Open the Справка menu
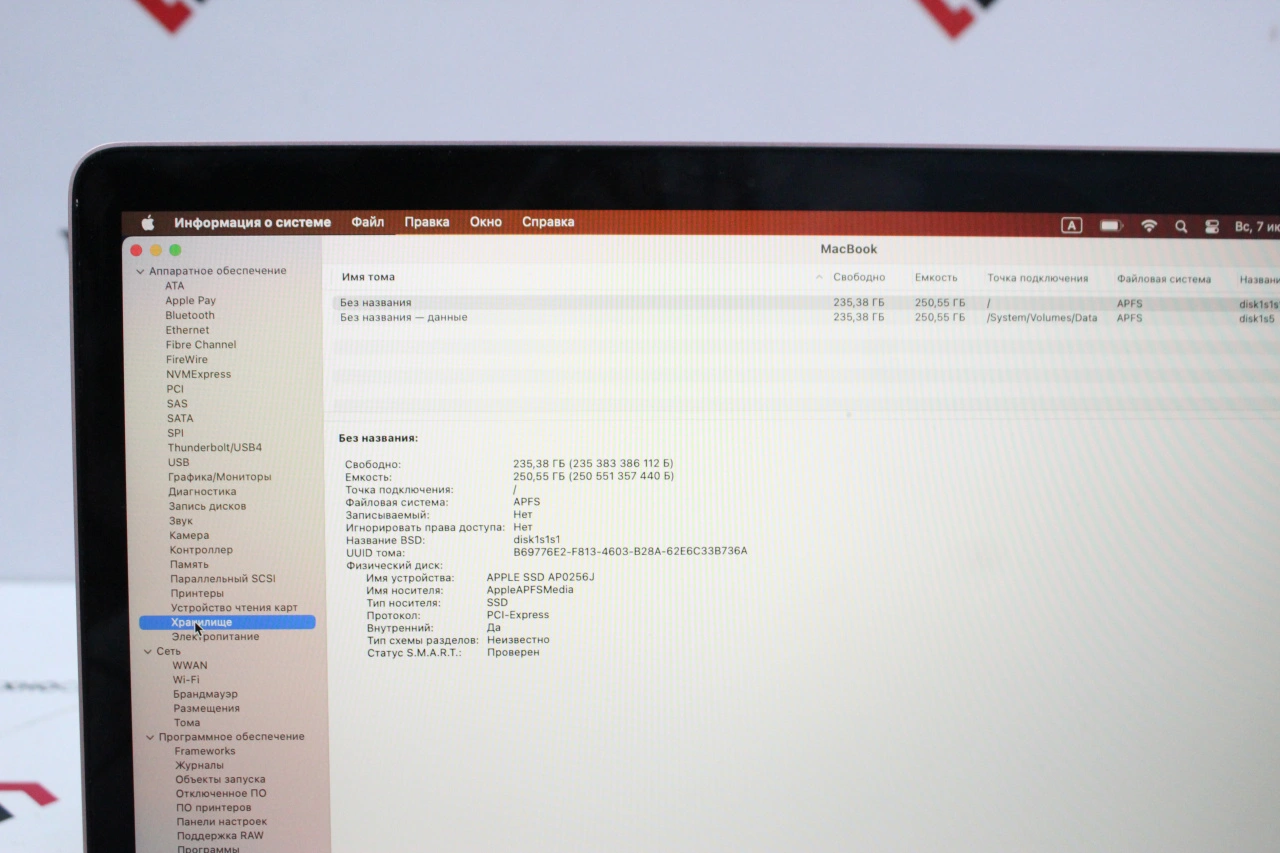This screenshot has width=1280, height=853. point(548,222)
